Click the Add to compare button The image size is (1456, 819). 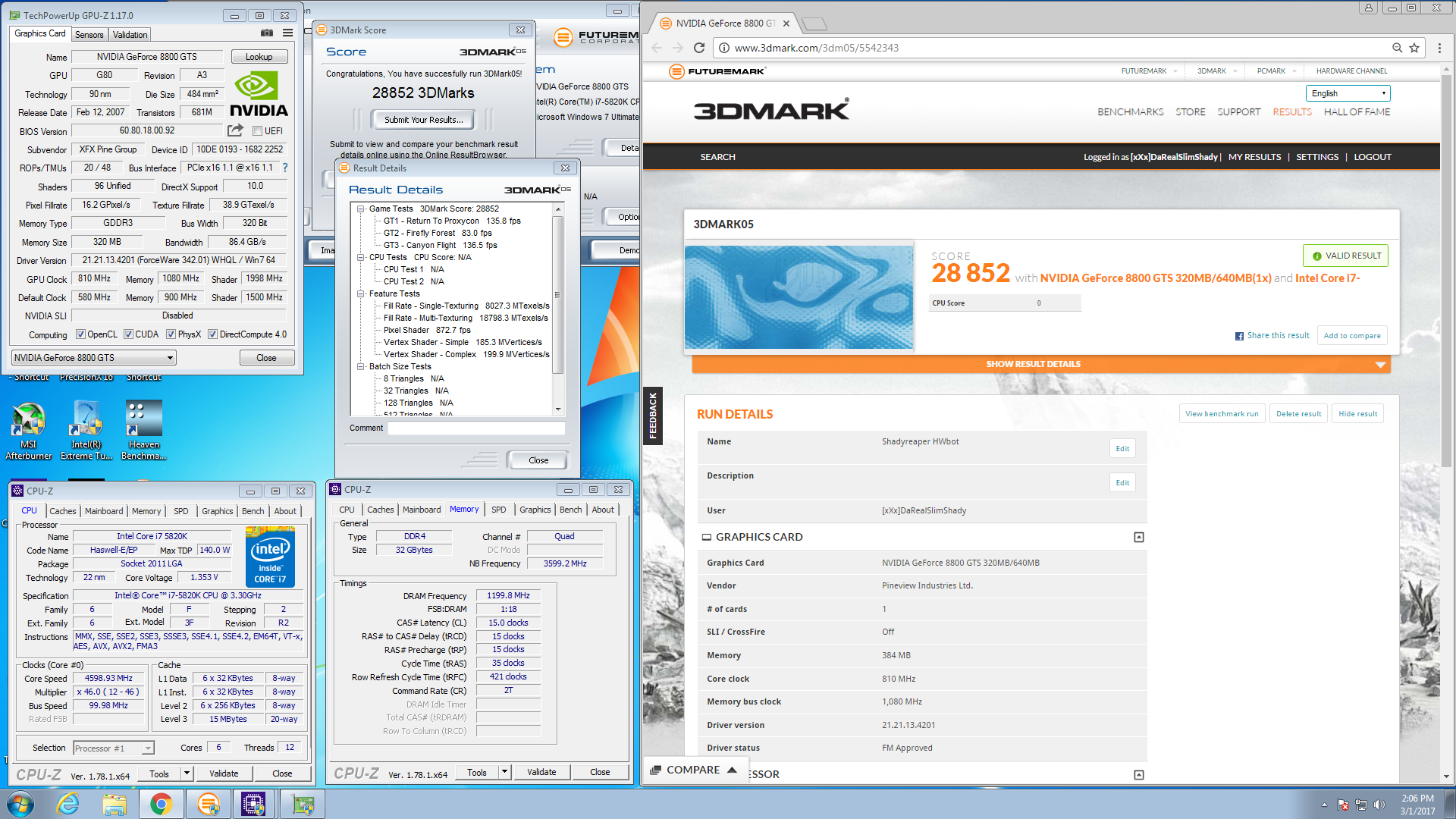(1352, 336)
